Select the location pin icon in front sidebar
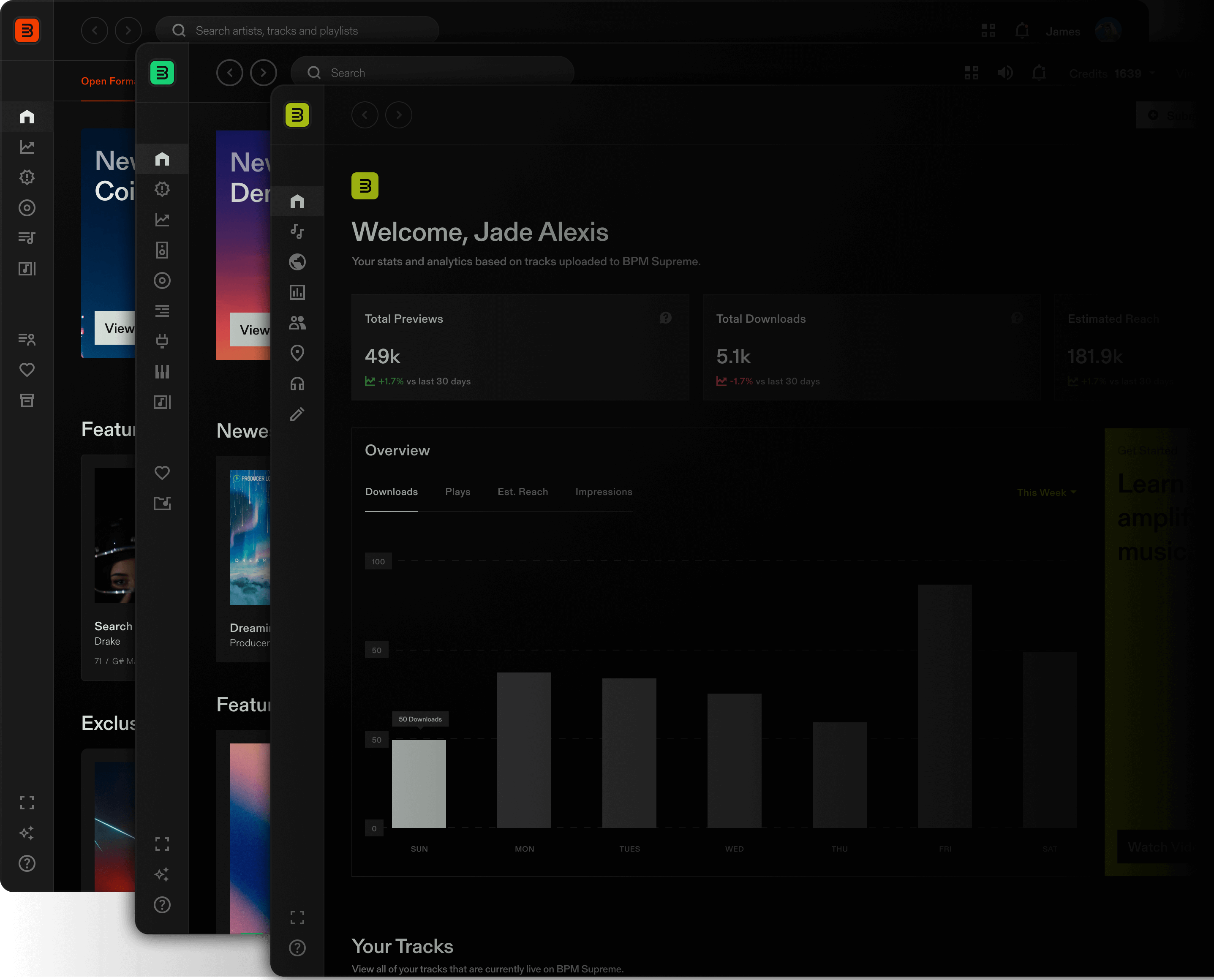Viewport: 1214px width, 980px height. coord(297,354)
